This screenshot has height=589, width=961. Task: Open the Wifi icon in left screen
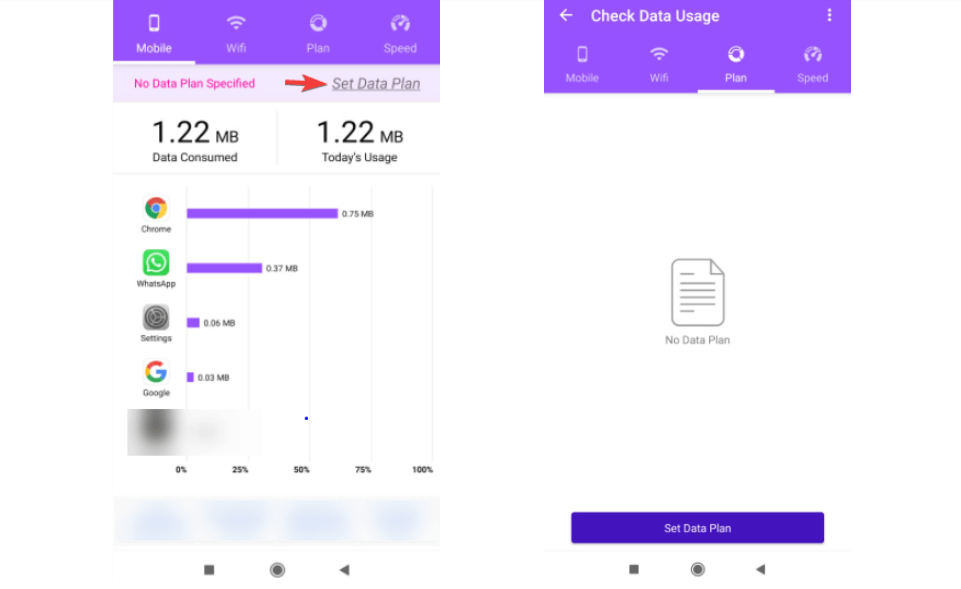236,23
